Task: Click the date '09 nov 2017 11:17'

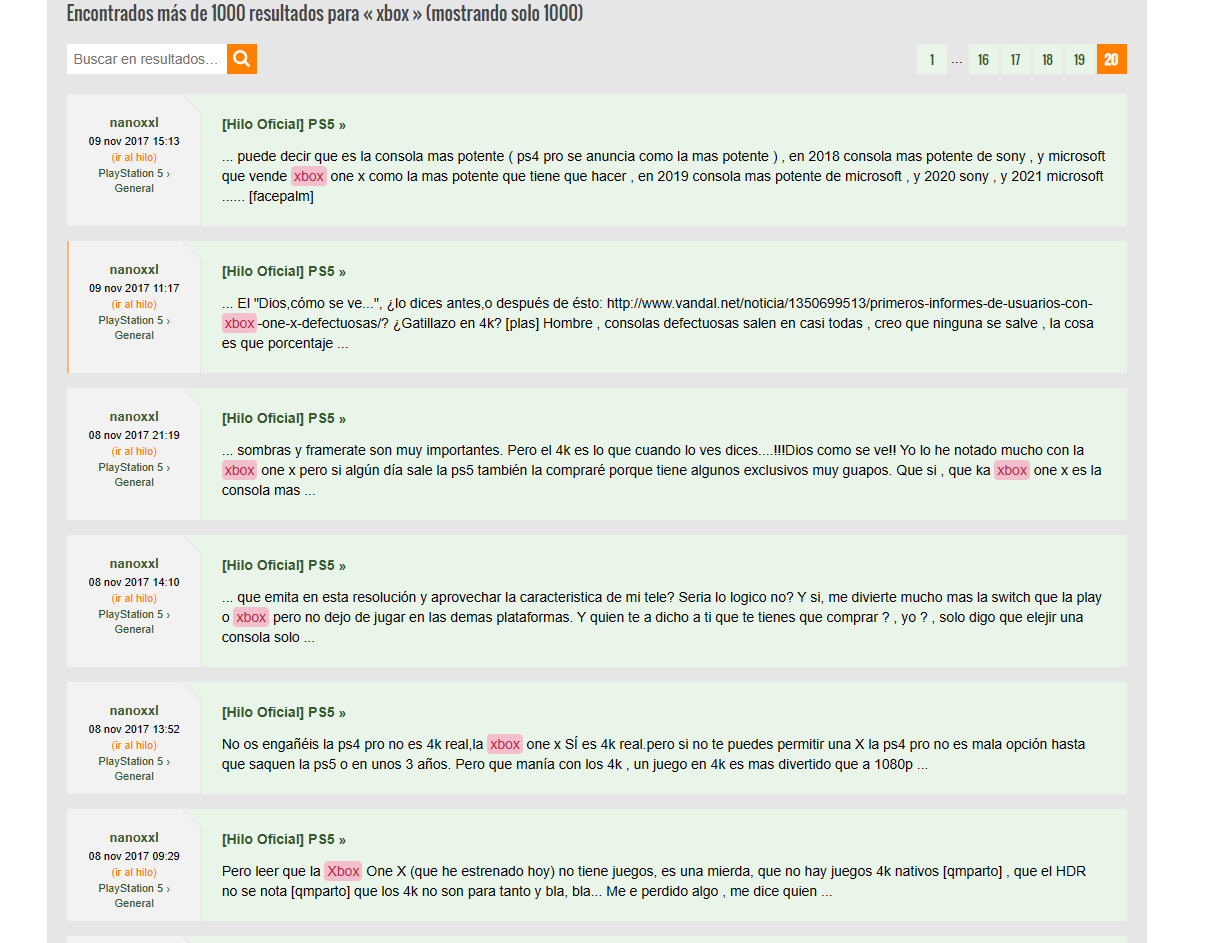Action: (x=134, y=288)
